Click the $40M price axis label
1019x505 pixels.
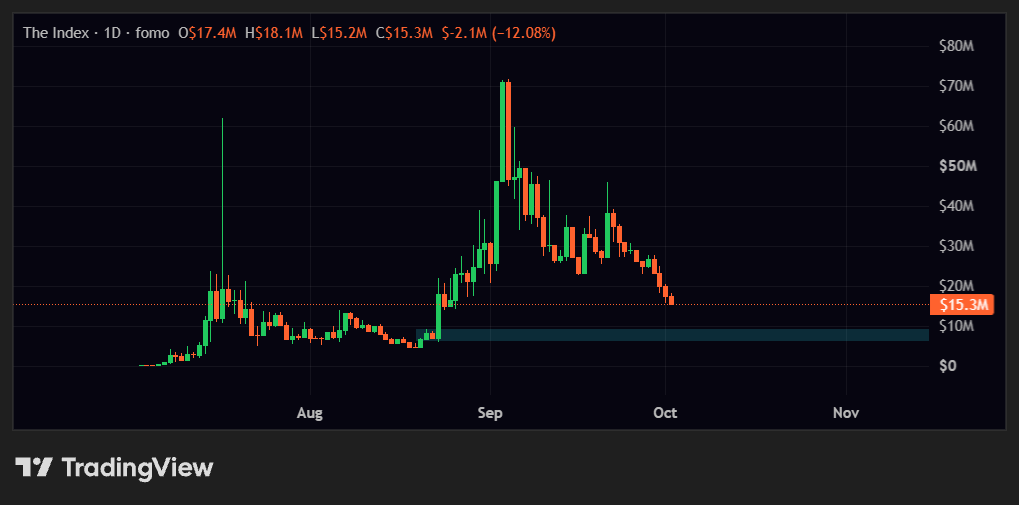pos(957,206)
